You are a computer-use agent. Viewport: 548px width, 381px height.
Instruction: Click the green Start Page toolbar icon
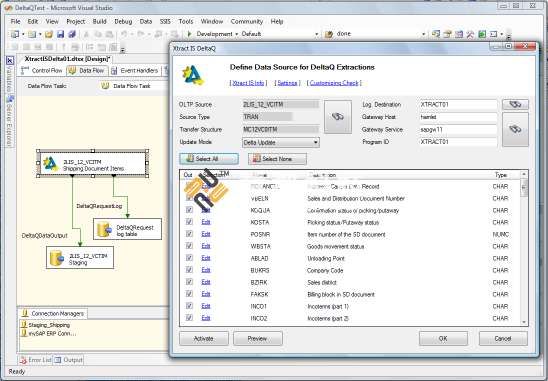(x=482, y=34)
